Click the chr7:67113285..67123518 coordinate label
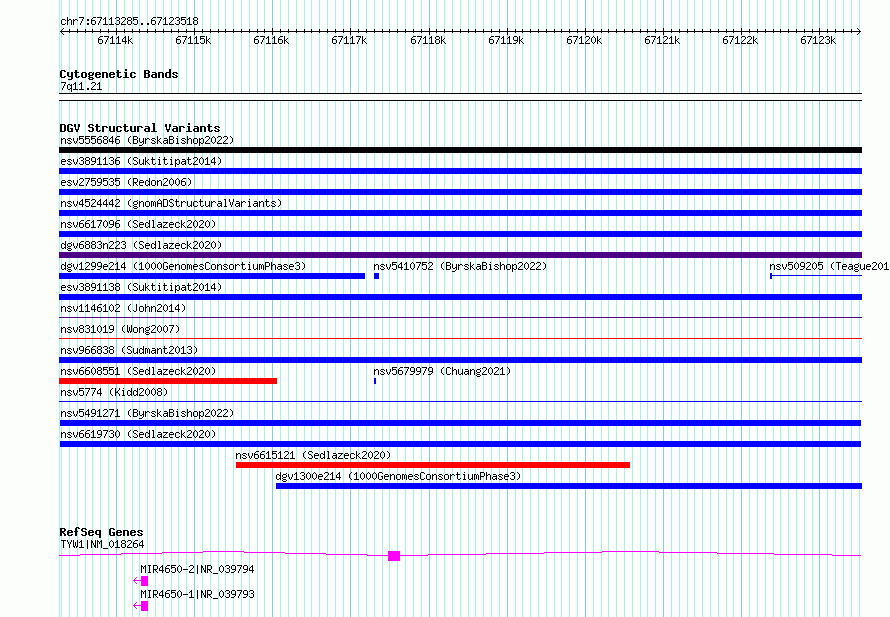This screenshot has height=617, width=890. point(129,22)
